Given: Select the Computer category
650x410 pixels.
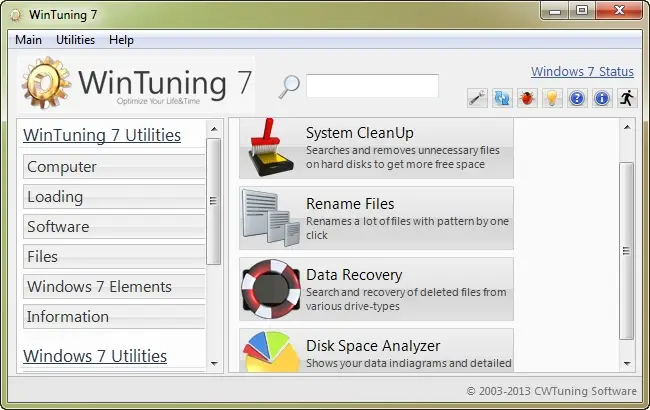Looking at the screenshot, I should (114, 167).
